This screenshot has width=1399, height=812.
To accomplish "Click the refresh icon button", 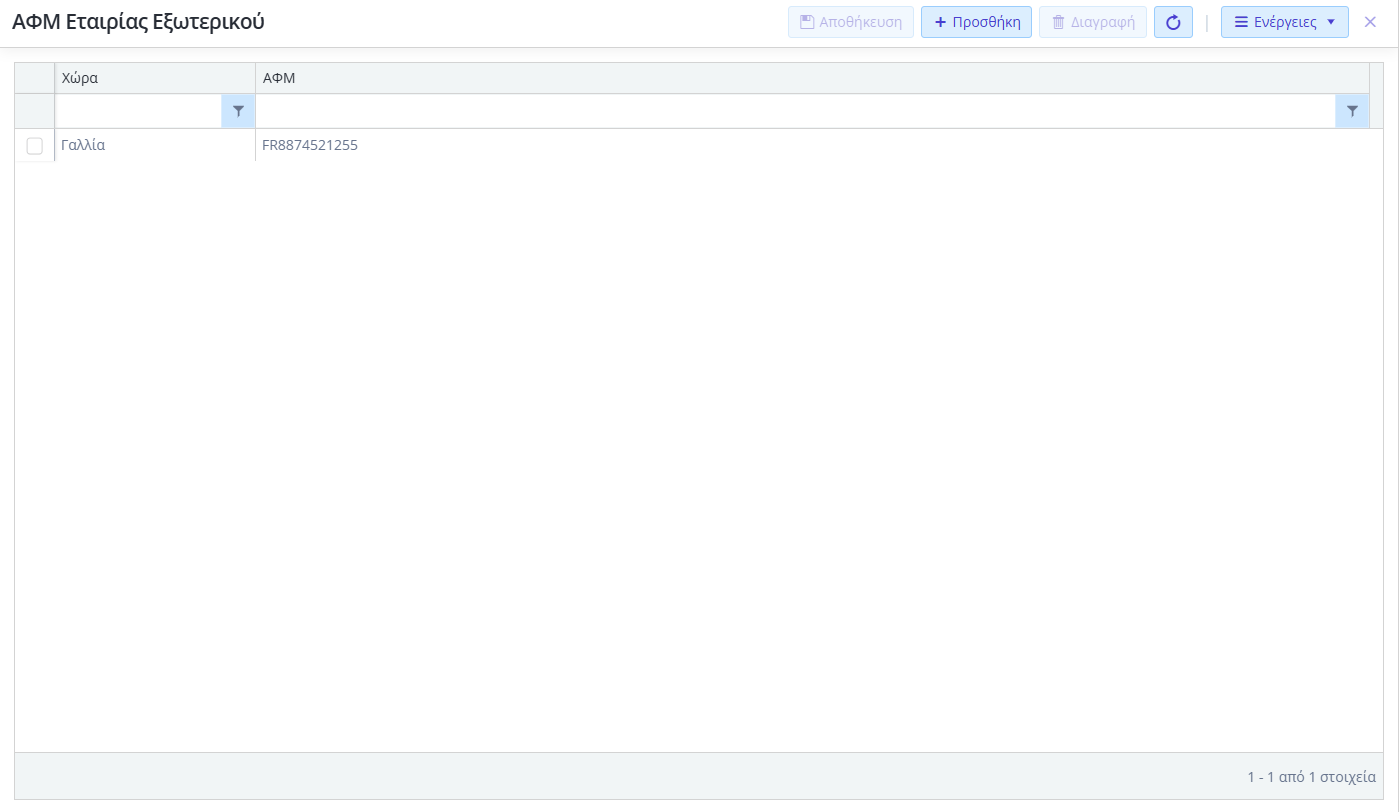I will [1173, 22].
